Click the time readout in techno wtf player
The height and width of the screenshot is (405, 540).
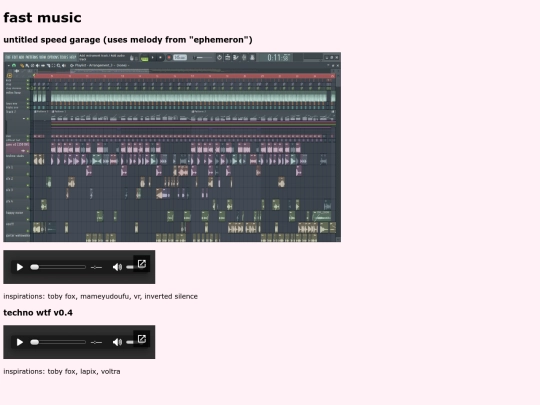pos(96,342)
